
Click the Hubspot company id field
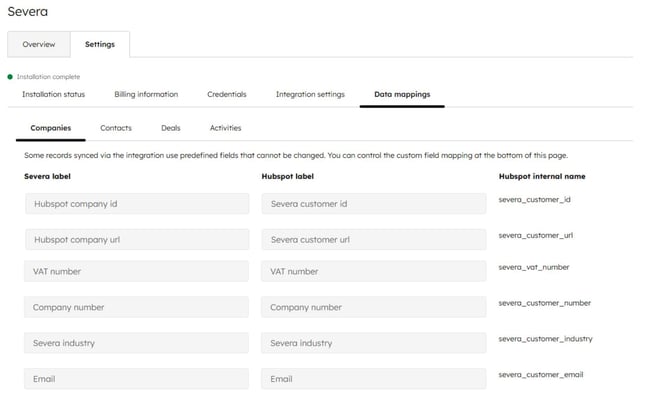click(137, 204)
